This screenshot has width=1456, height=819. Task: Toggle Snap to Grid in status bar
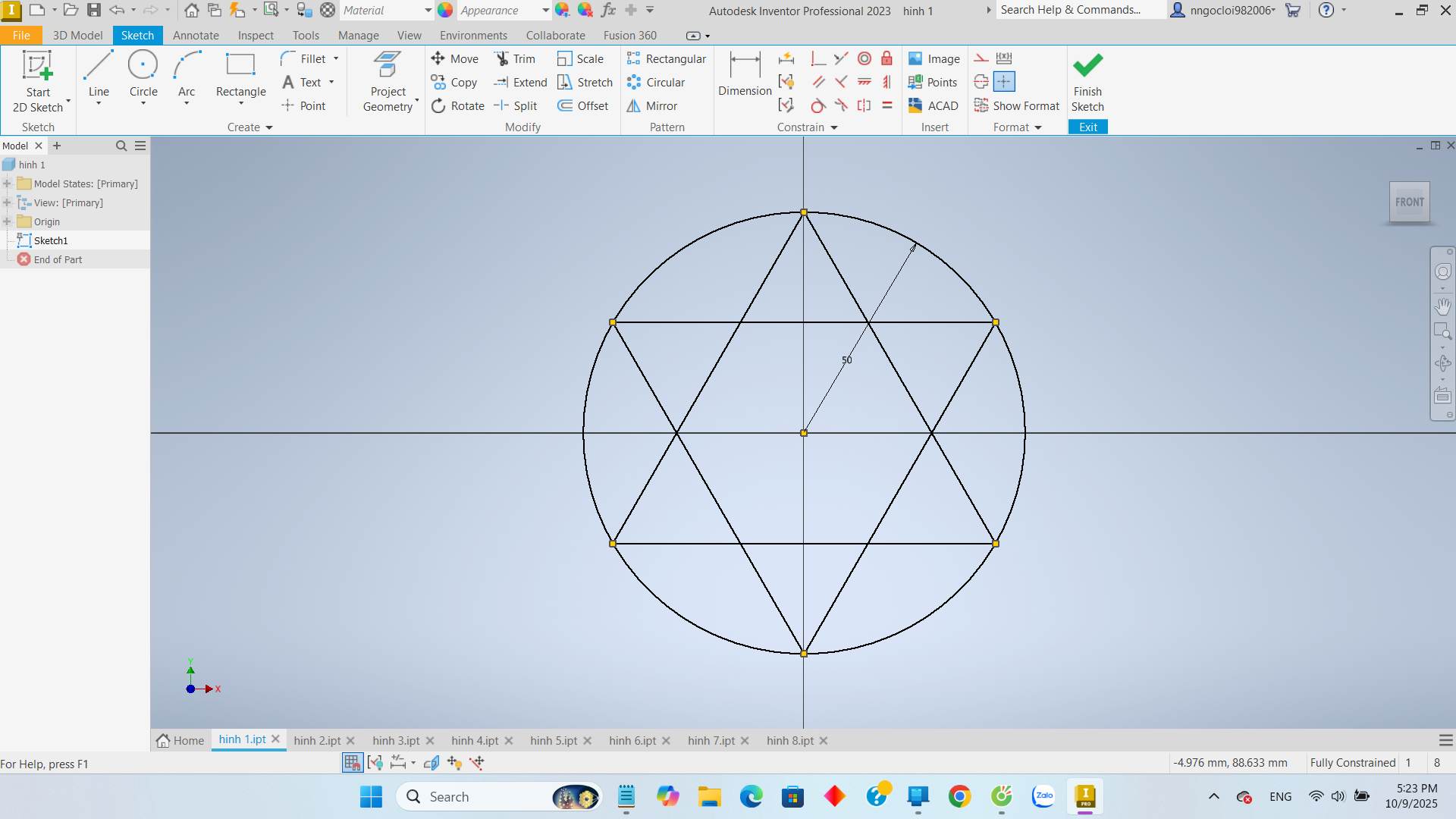click(x=352, y=763)
